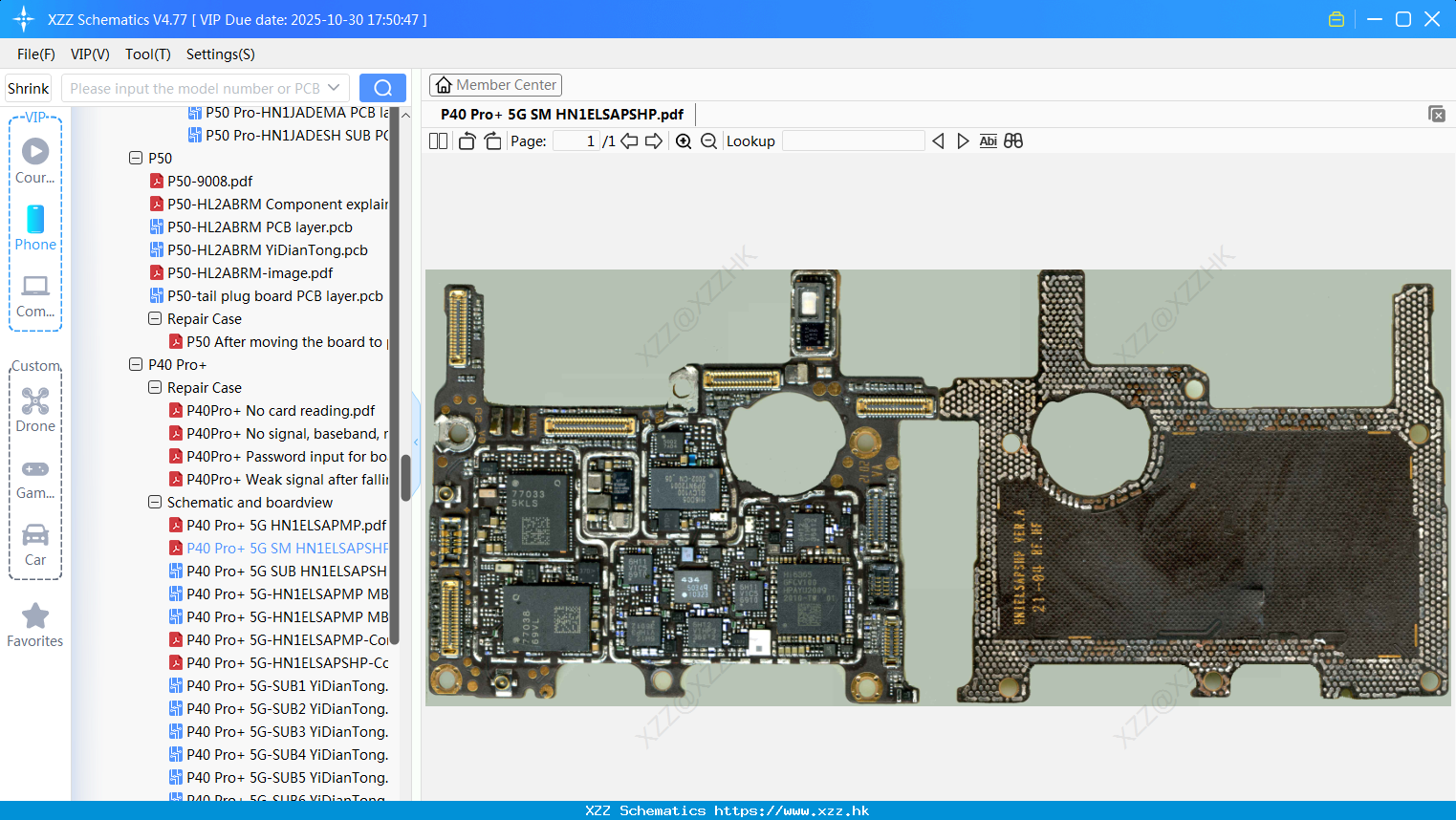Open the VIP(V) menu

click(90, 54)
